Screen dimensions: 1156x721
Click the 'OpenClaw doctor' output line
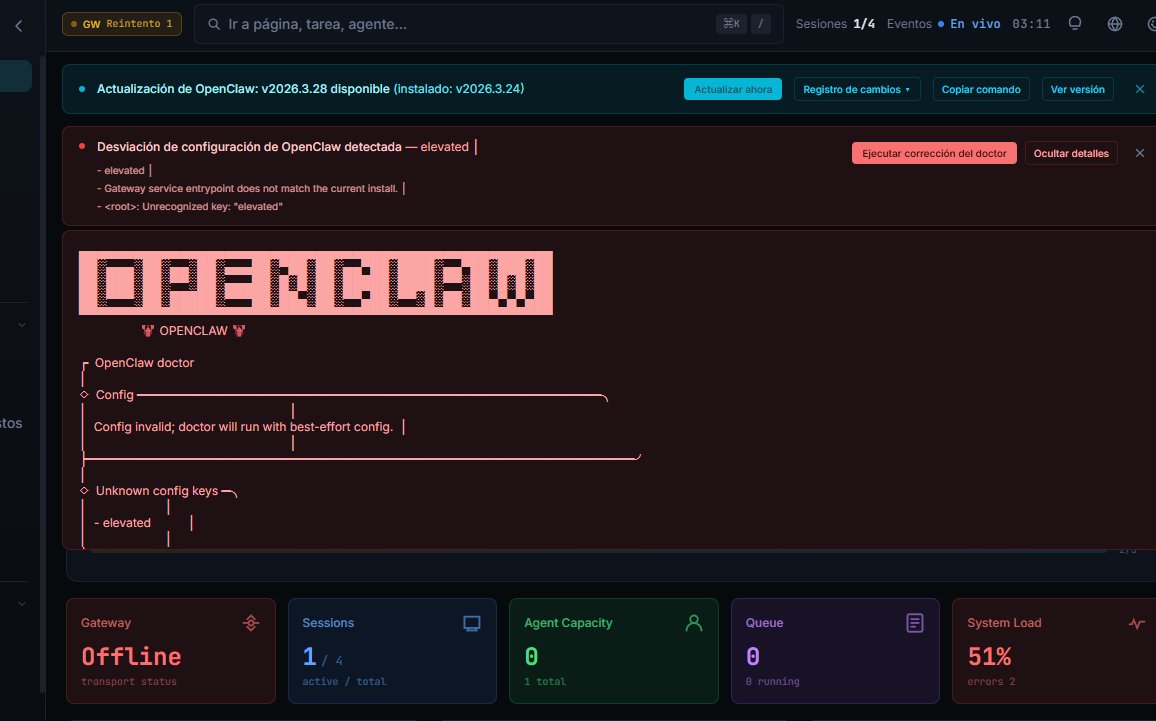[x=144, y=363]
